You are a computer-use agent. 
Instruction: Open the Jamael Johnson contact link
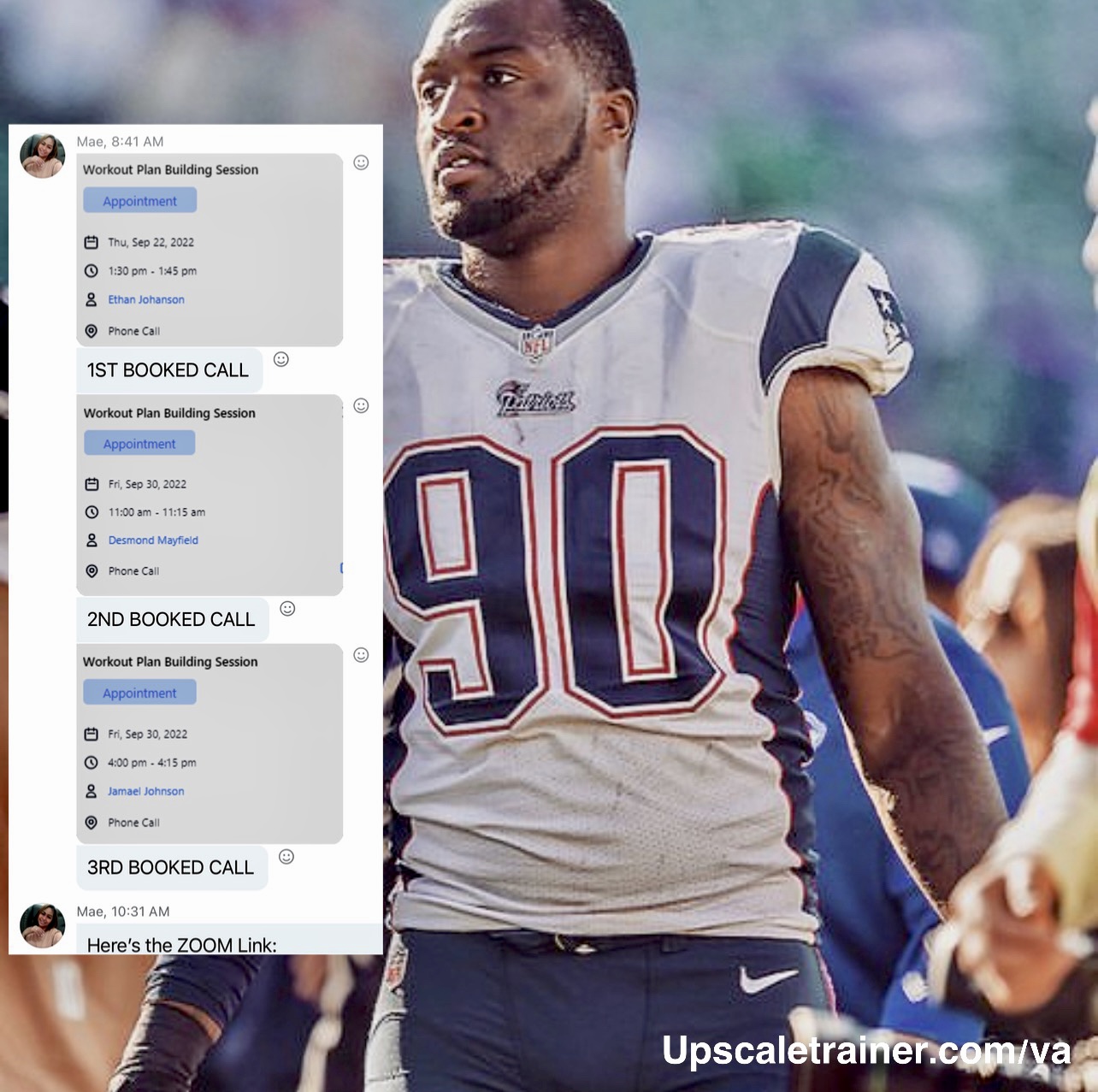[x=146, y=791]
